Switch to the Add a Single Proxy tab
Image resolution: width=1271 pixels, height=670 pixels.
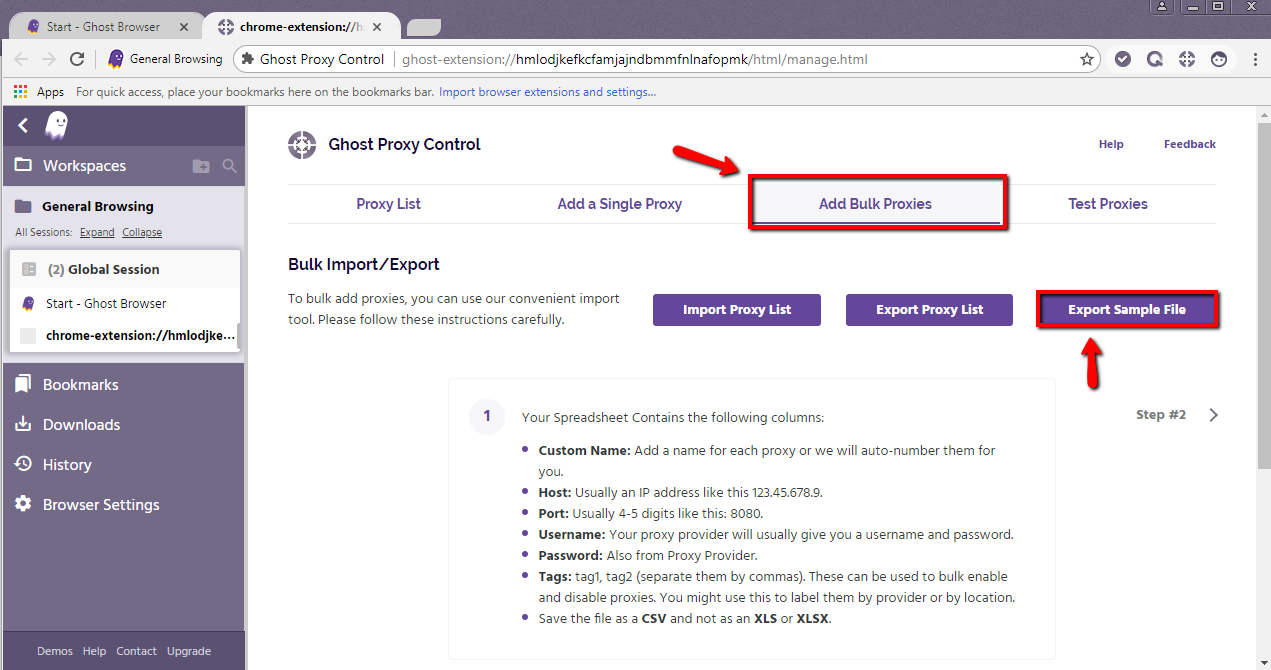tap(620, 204)
